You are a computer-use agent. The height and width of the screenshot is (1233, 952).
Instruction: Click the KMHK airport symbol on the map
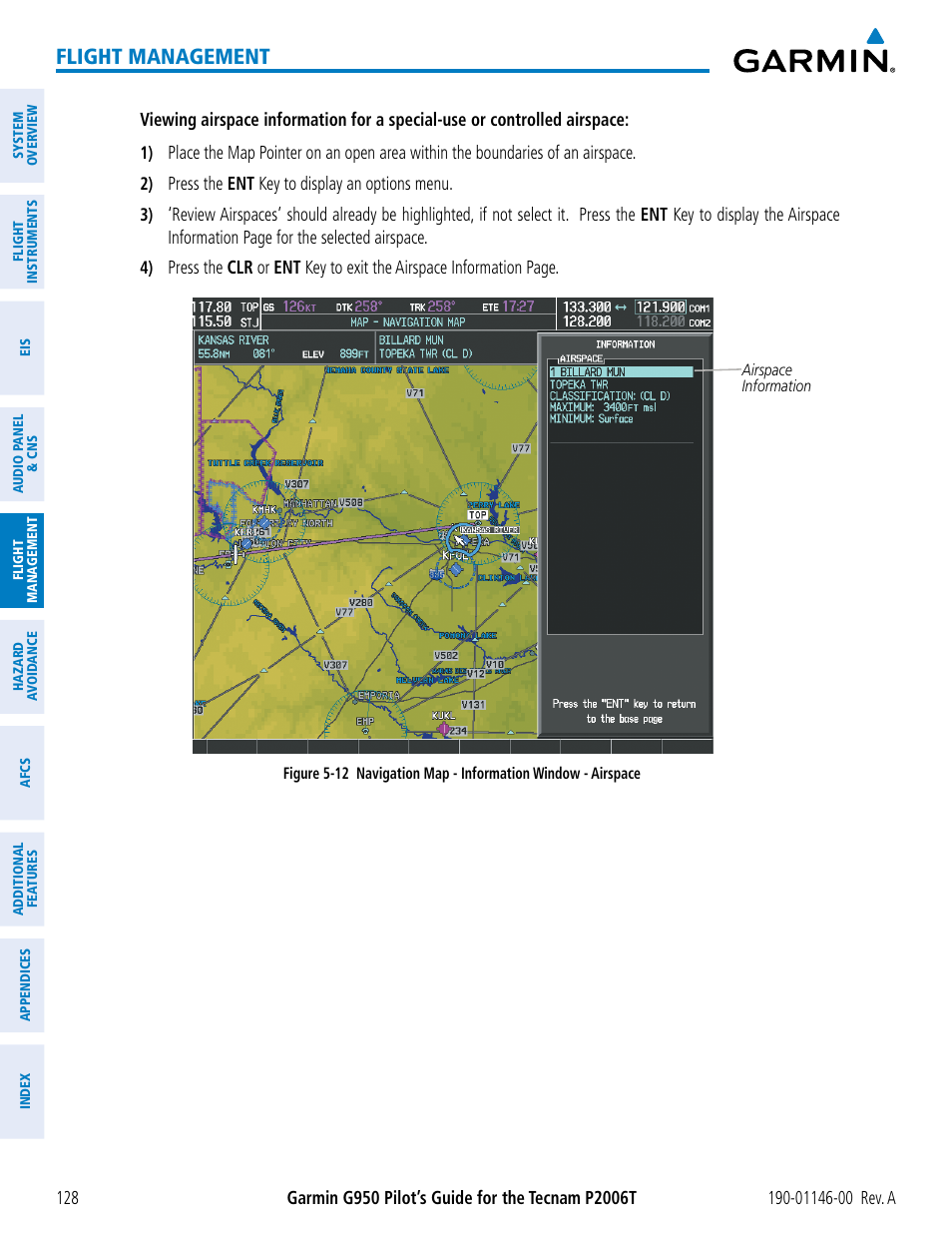(264, 522)
